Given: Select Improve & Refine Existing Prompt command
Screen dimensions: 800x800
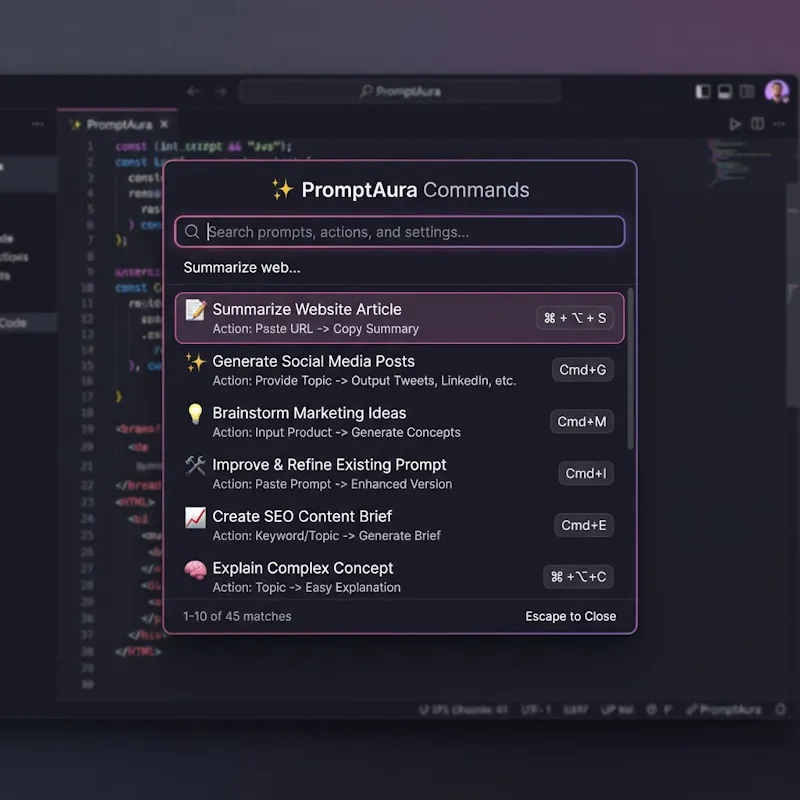Looking at the screenshot, I should pyautogui.click(x=399, y=473).
